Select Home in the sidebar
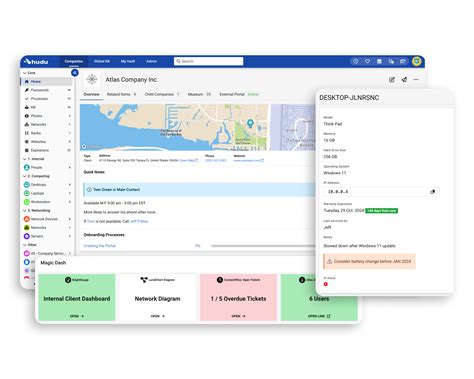 pos(46,81)
